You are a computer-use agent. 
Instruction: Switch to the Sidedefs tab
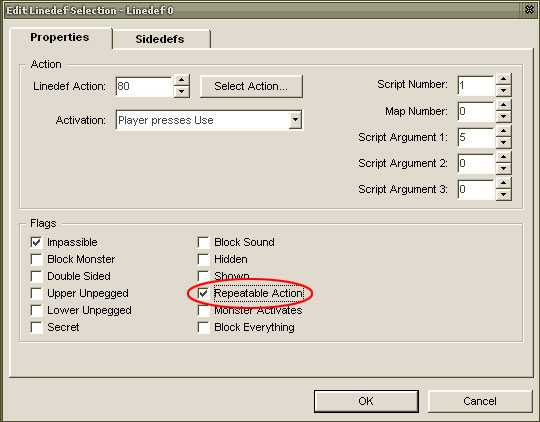[160, 39]
